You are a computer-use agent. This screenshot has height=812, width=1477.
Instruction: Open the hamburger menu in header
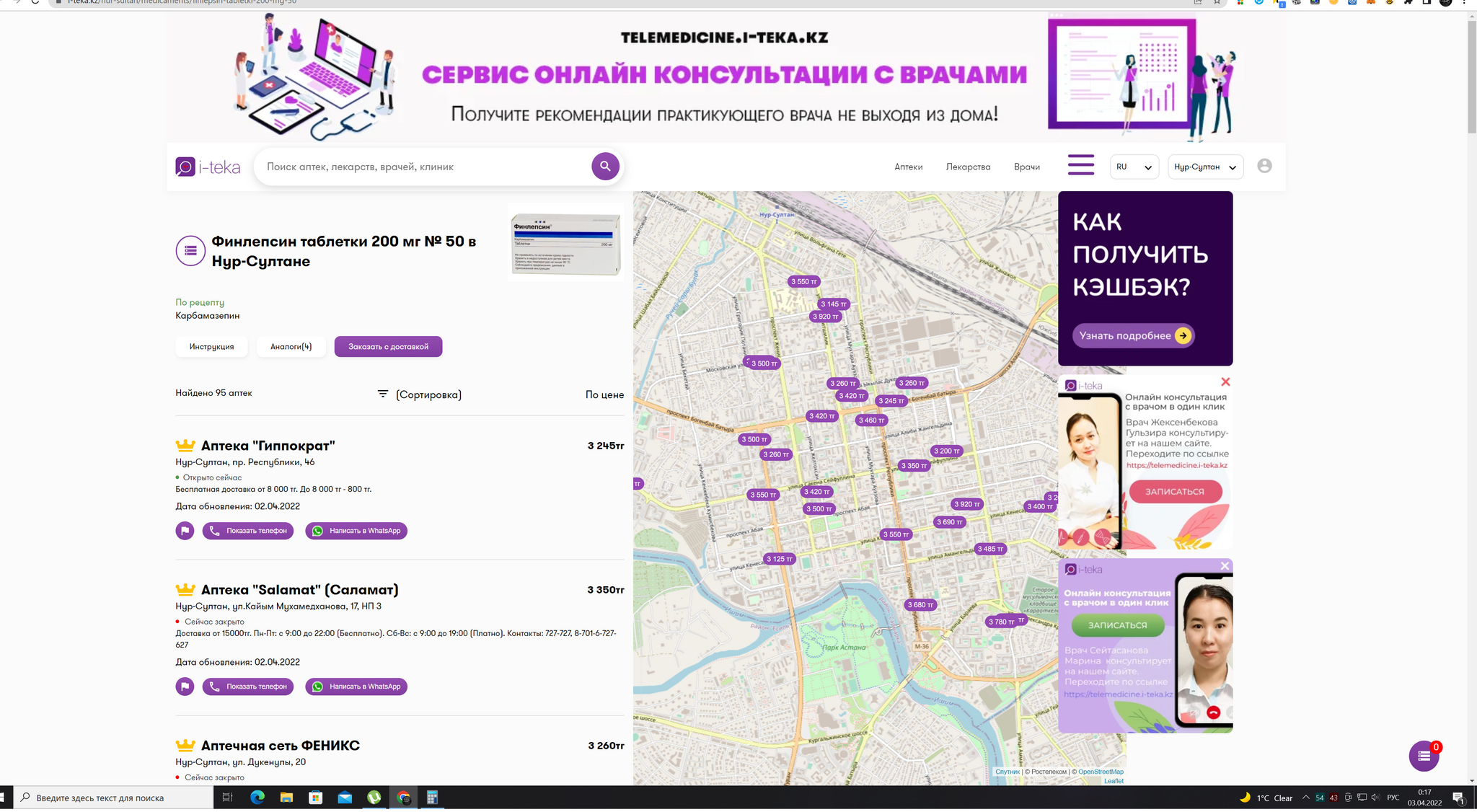click(1080, 165)
